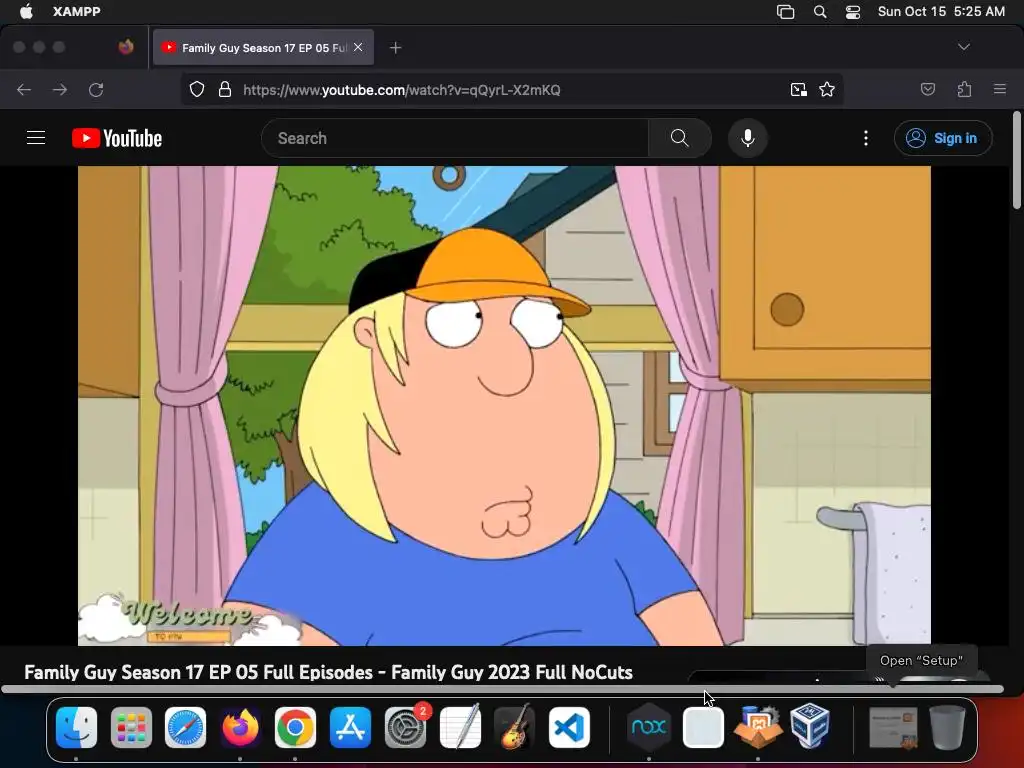This screenshot has width=1024, height=768.
Task: Close the Family Guy tab
Action: (x=358, y=47)
